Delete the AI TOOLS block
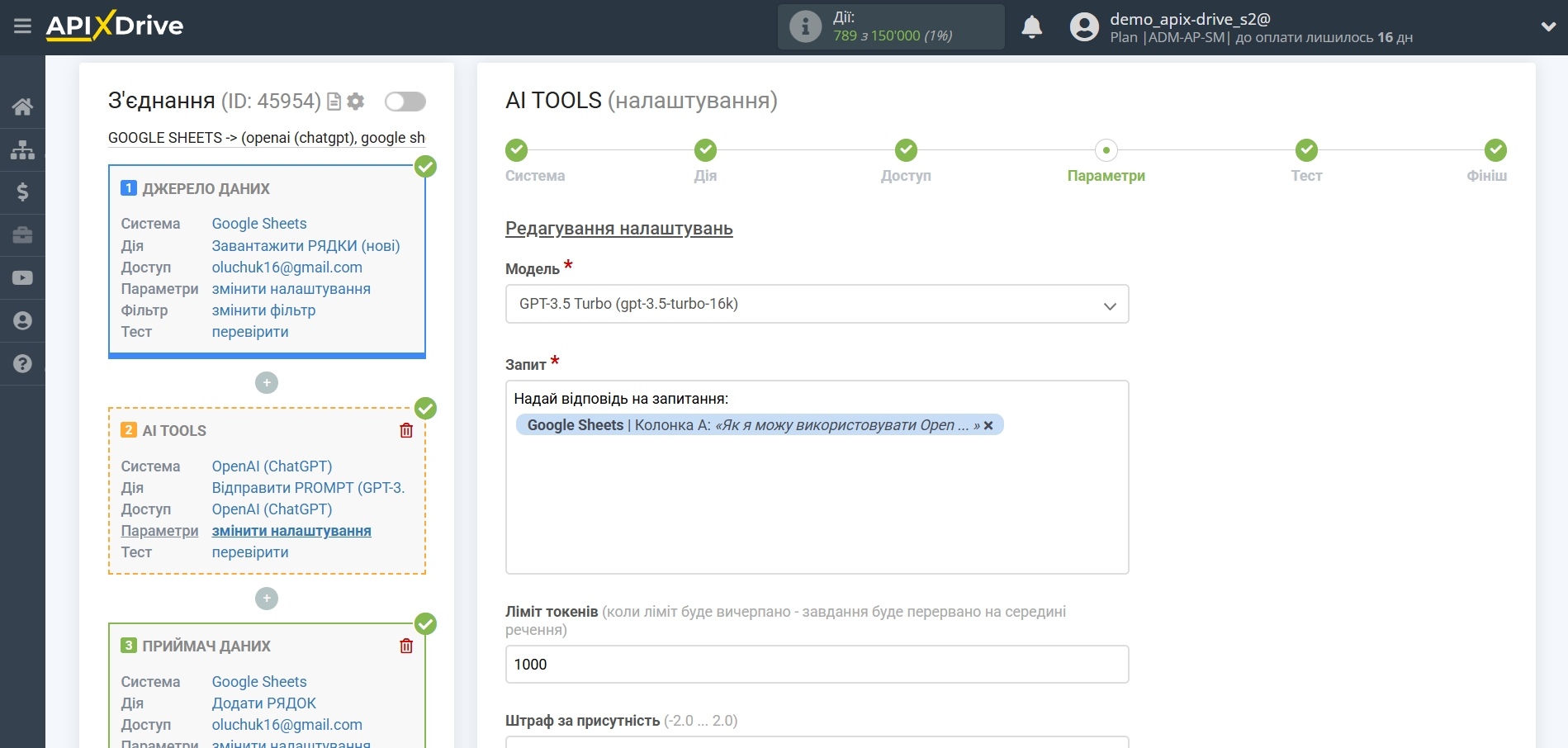This screenshot has width=1568, height=748. coord(406,430)
